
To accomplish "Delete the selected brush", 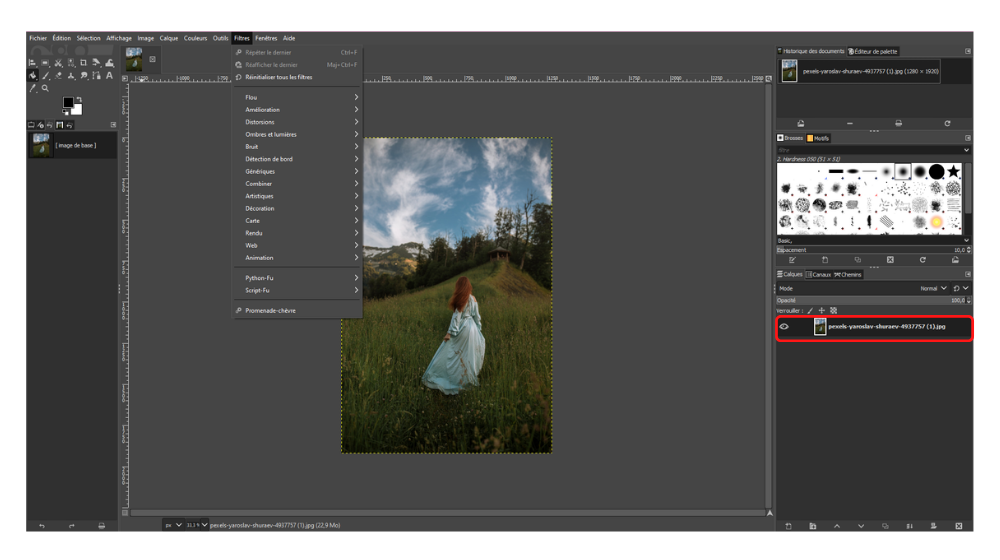I will pos(890,260).
